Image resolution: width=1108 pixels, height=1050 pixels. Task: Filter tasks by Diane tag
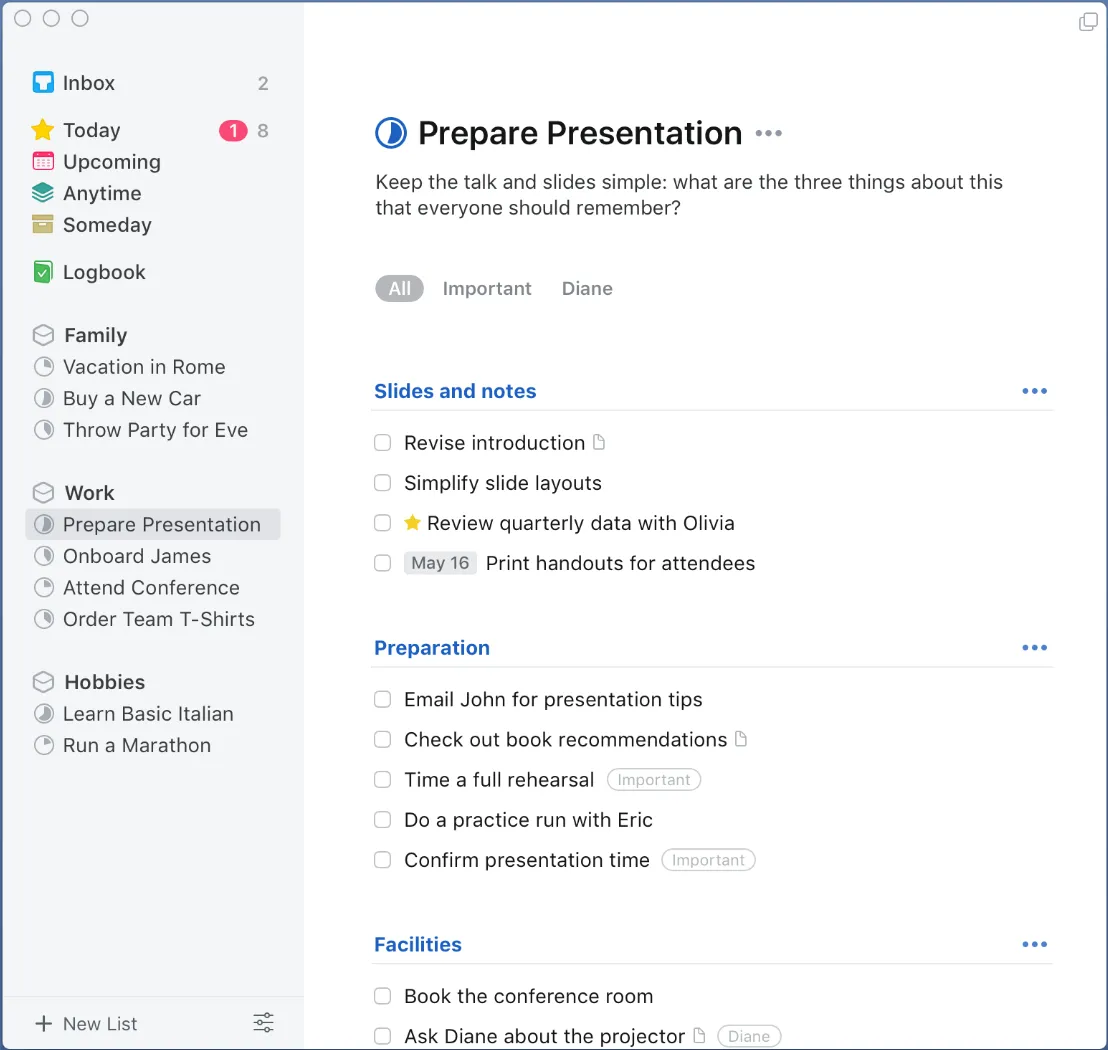click(587, 289)
